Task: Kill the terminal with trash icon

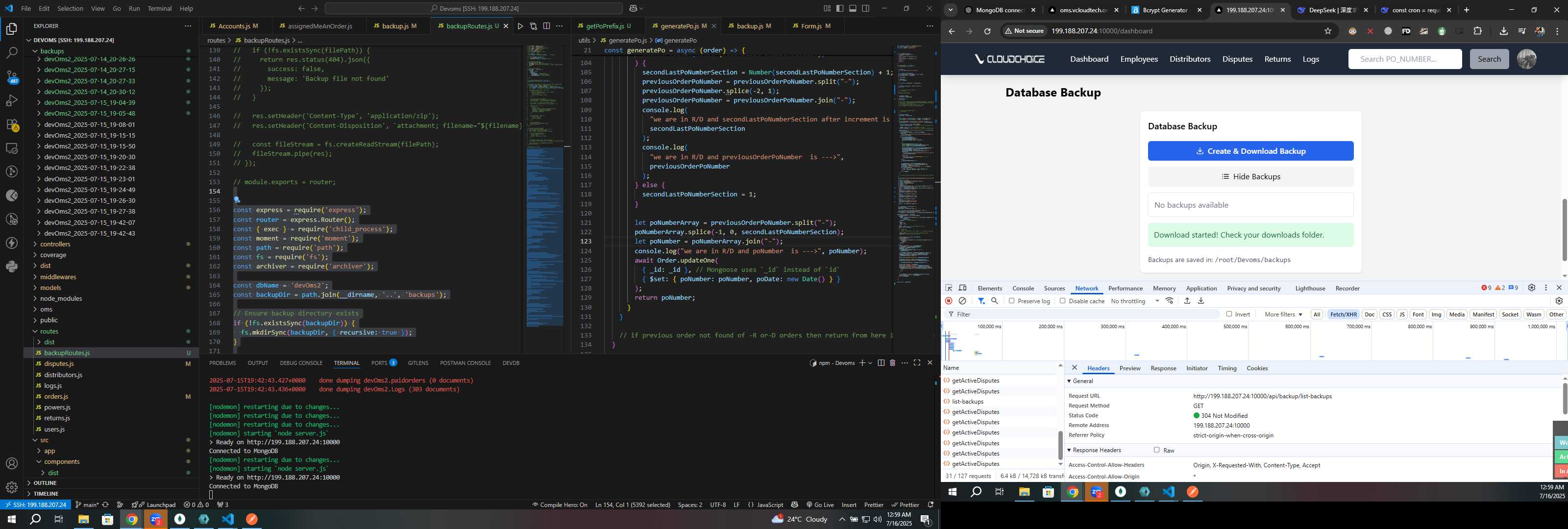Action: [892, 363]
